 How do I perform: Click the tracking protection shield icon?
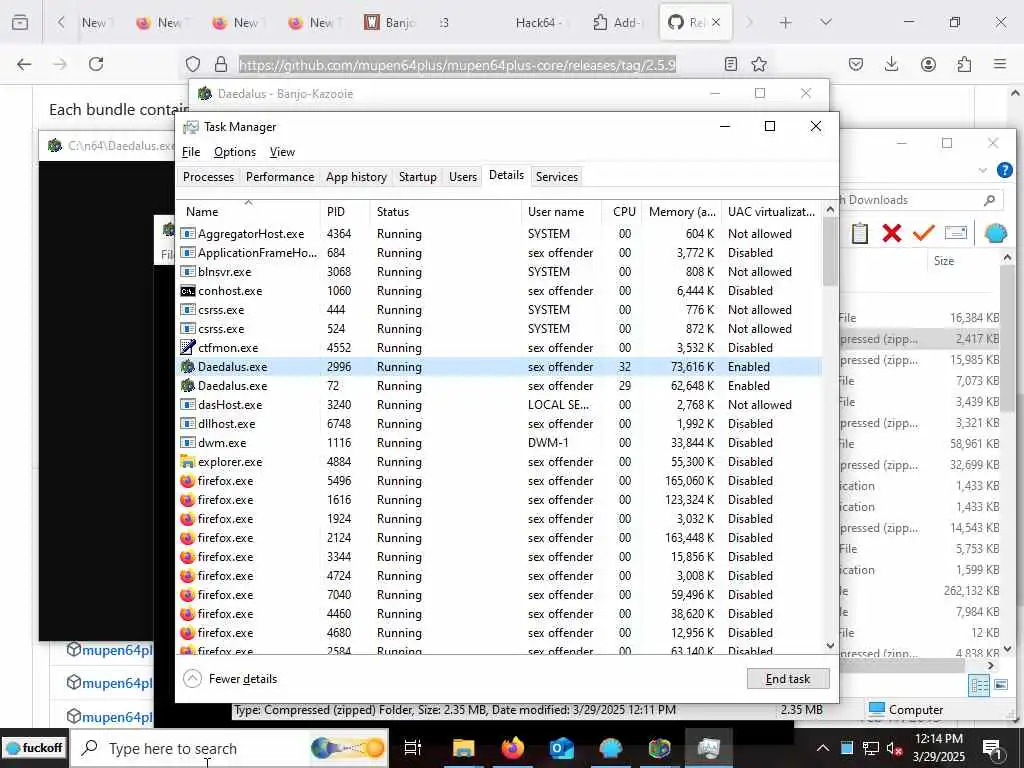(193, 64)
